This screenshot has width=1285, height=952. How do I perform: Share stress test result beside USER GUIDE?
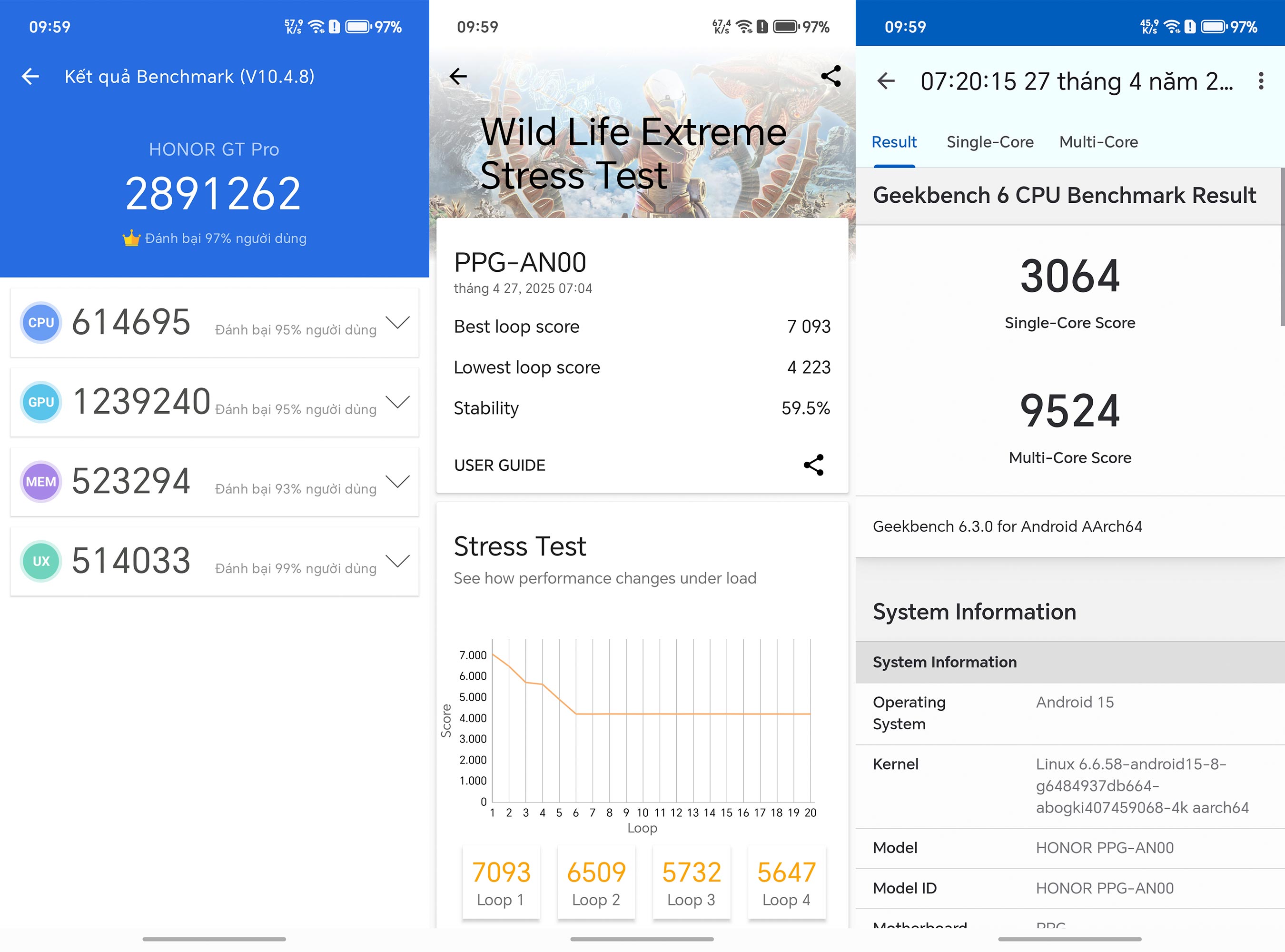click(814, 465)
